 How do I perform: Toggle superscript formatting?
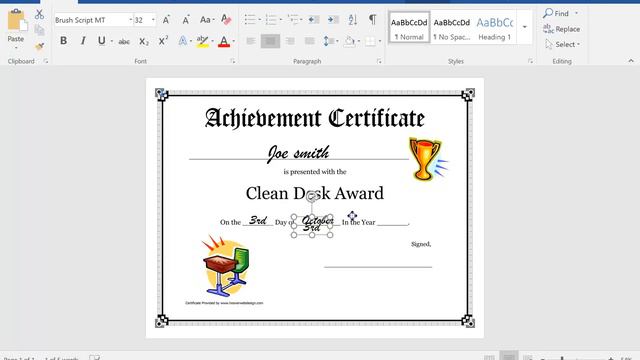pos(163,41)
